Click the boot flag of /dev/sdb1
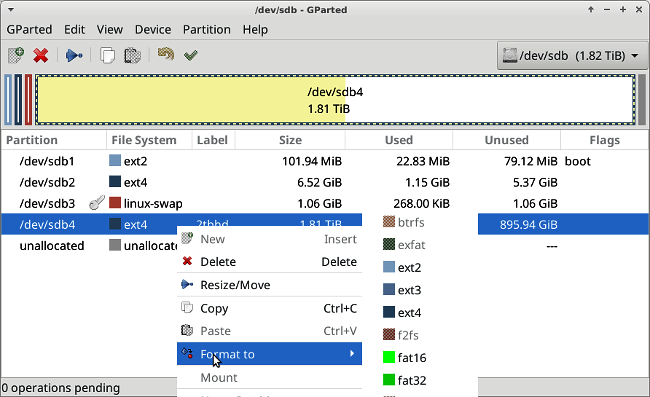 (577, 161)
